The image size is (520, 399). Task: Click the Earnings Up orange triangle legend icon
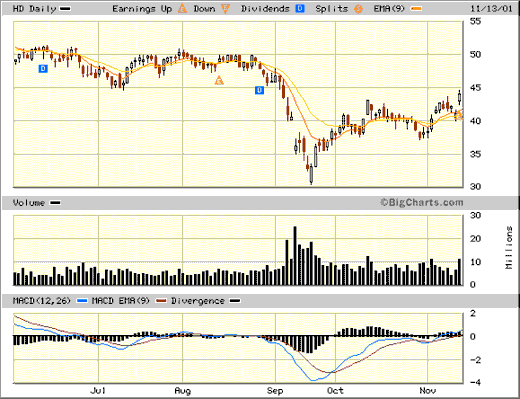click(x=182, y=8)
